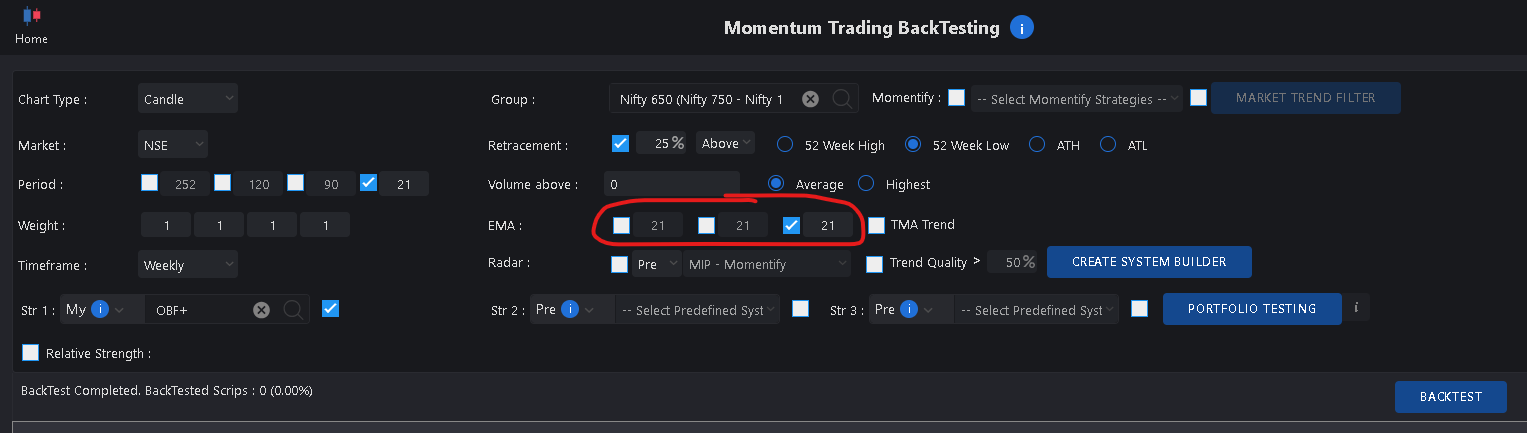Viewport: 1527px width, 433px height.
Task: Enable the Relative Strength checkbox
Action: [30, 352]
